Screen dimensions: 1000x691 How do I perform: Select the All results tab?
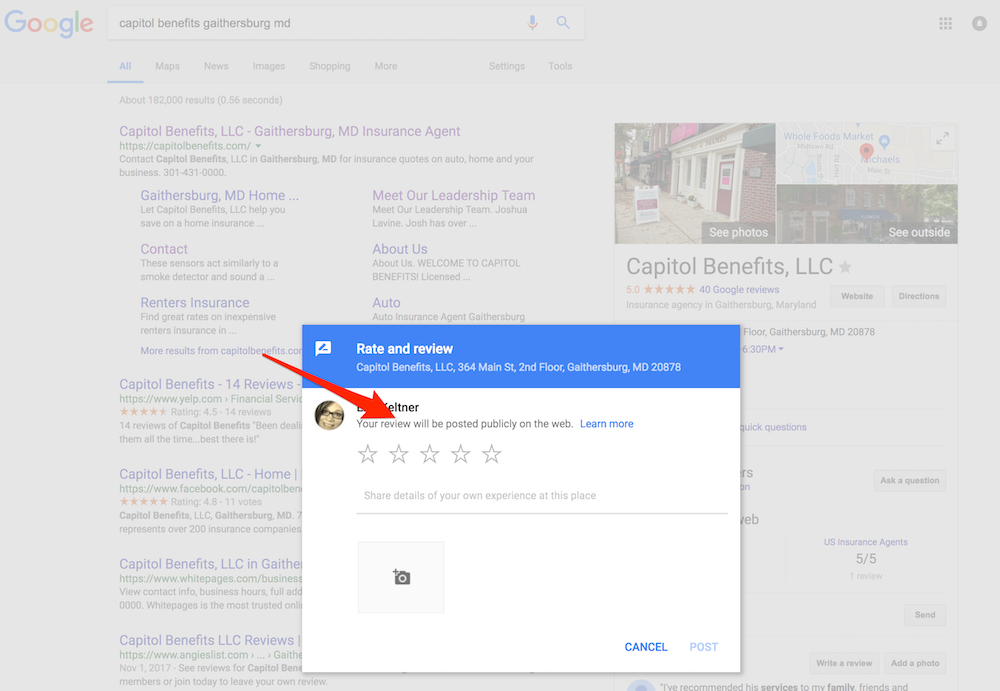(125, 66)
